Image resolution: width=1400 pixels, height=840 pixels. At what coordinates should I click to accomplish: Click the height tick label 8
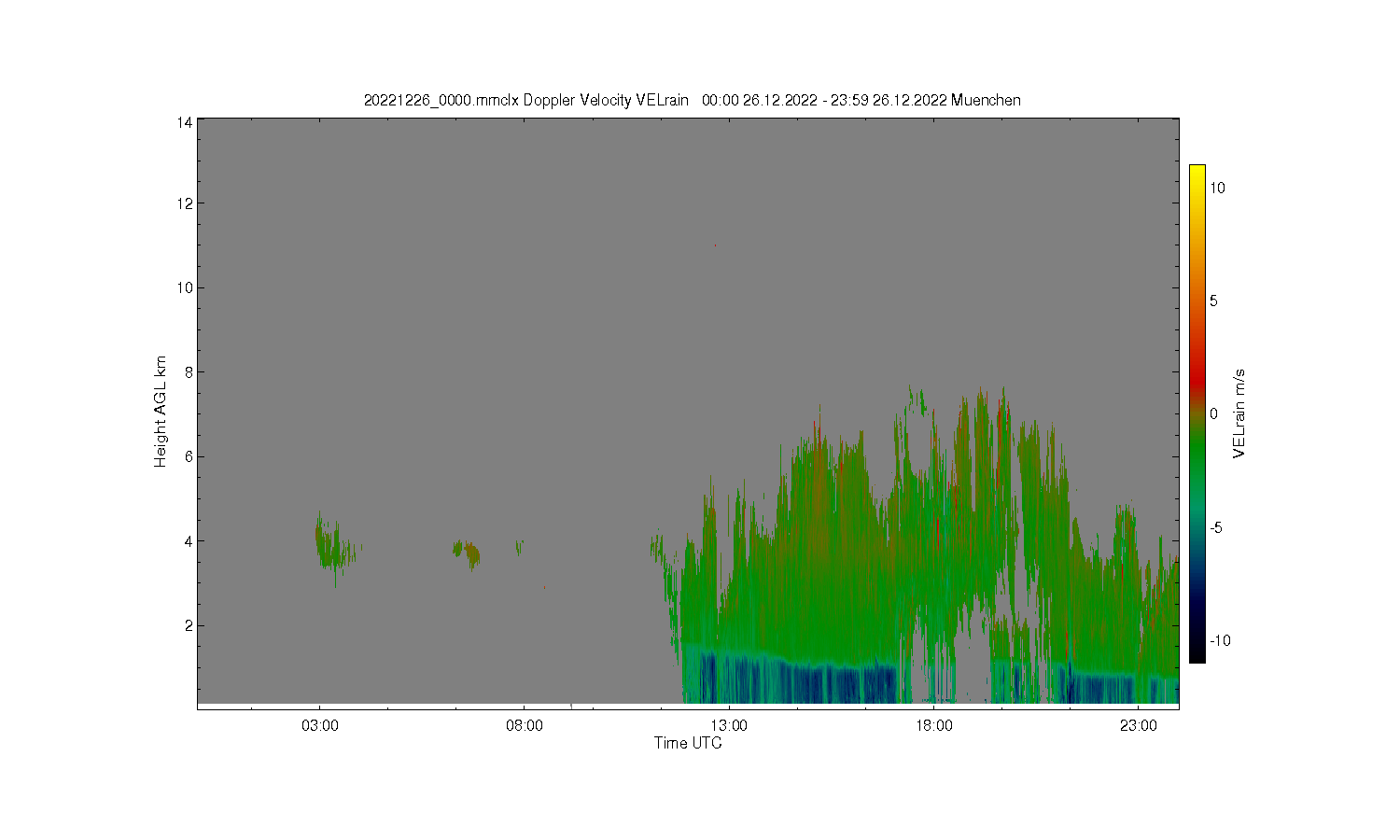189,371
